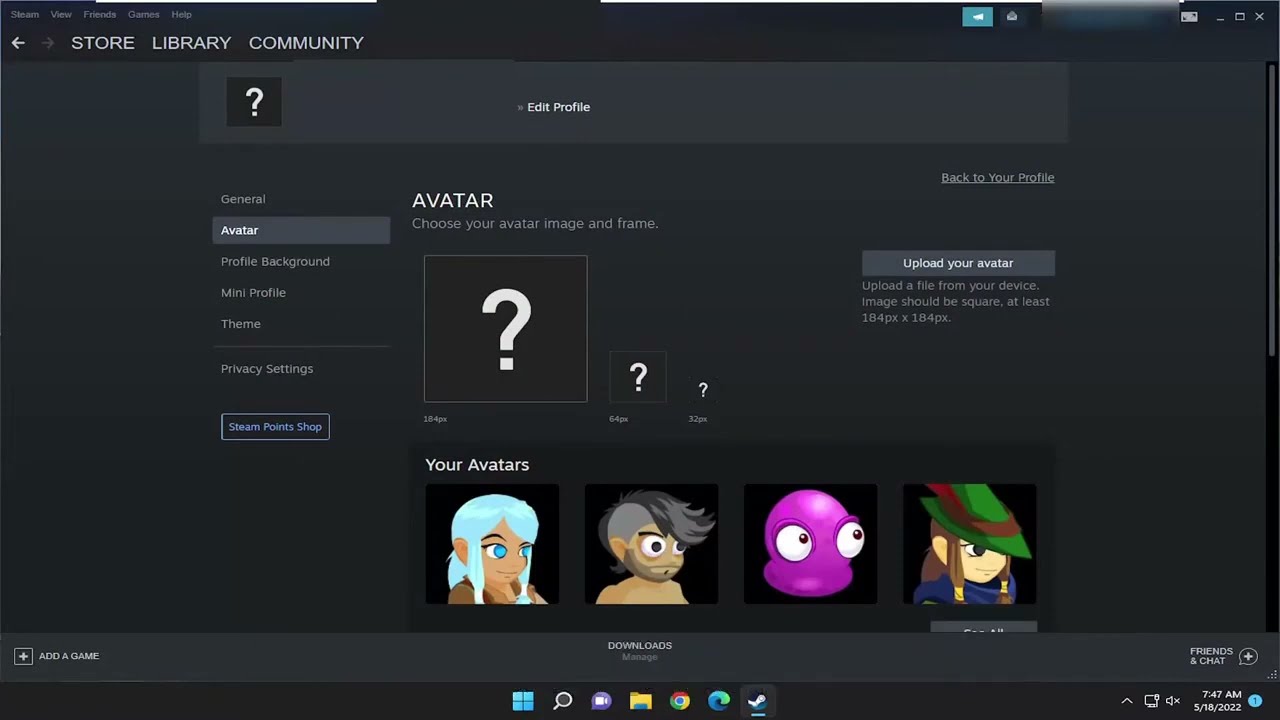Open the View menu

(x=61, y=15)
